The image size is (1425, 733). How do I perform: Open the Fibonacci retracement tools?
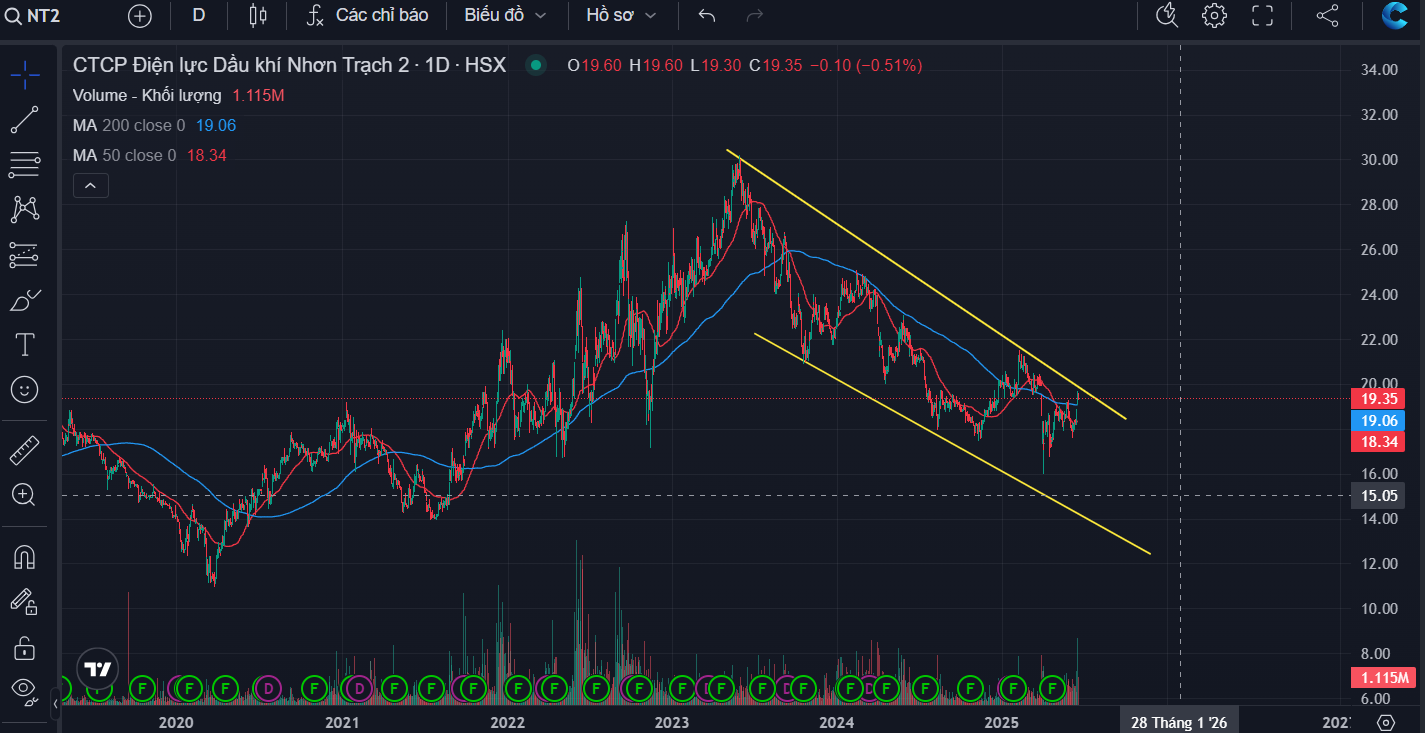coord(25,164)
